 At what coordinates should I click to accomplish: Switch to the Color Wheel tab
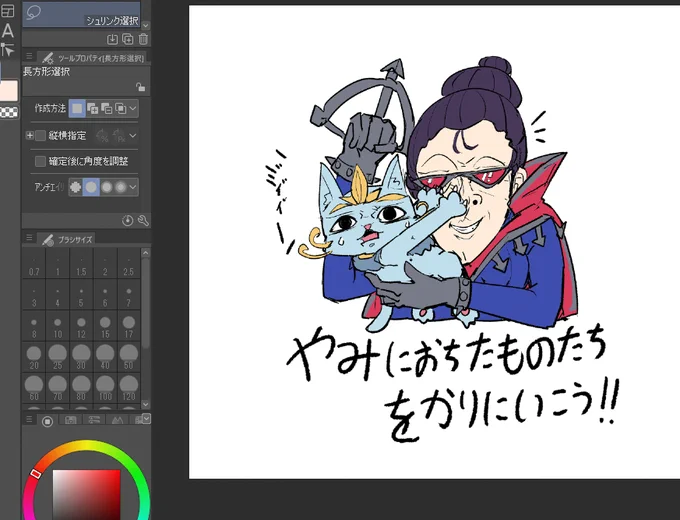(x=47, y=421)
